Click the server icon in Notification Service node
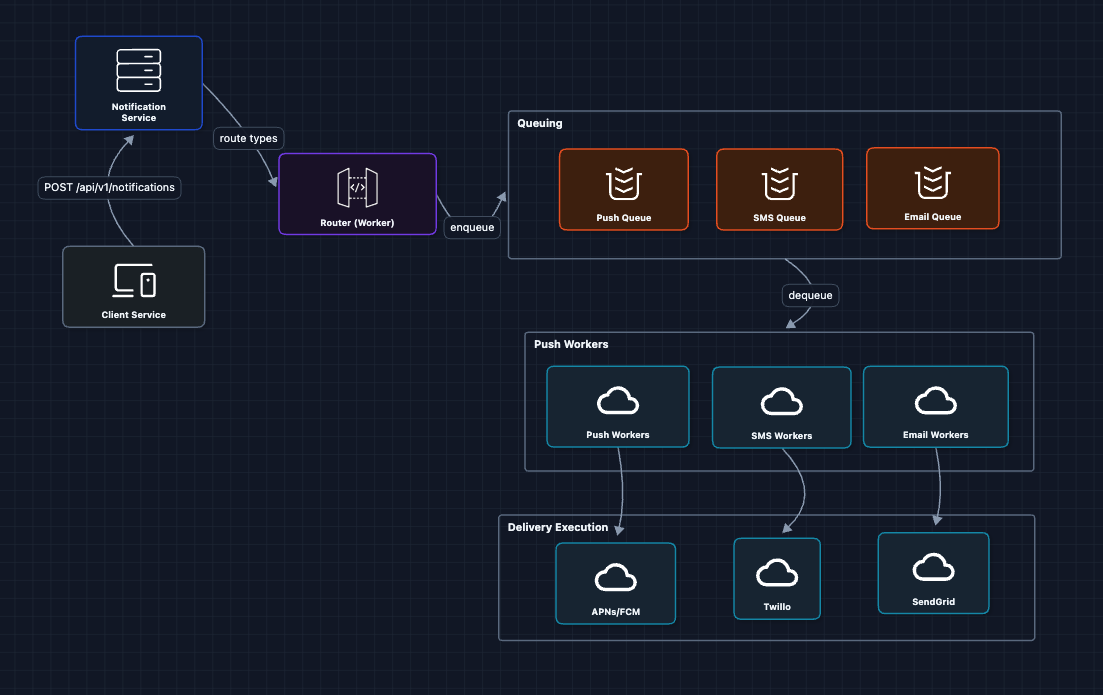This screenshot has width=1103, height=695. pos(138,70)
